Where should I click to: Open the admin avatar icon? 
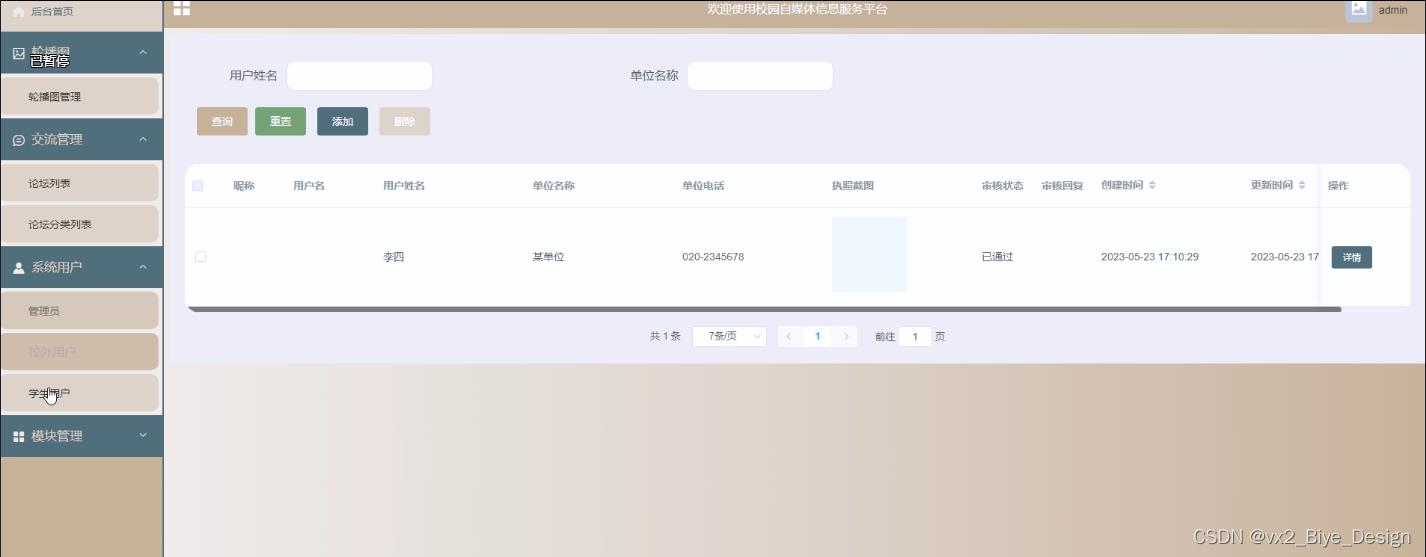pyautogui.click(x=1358, y=9)
